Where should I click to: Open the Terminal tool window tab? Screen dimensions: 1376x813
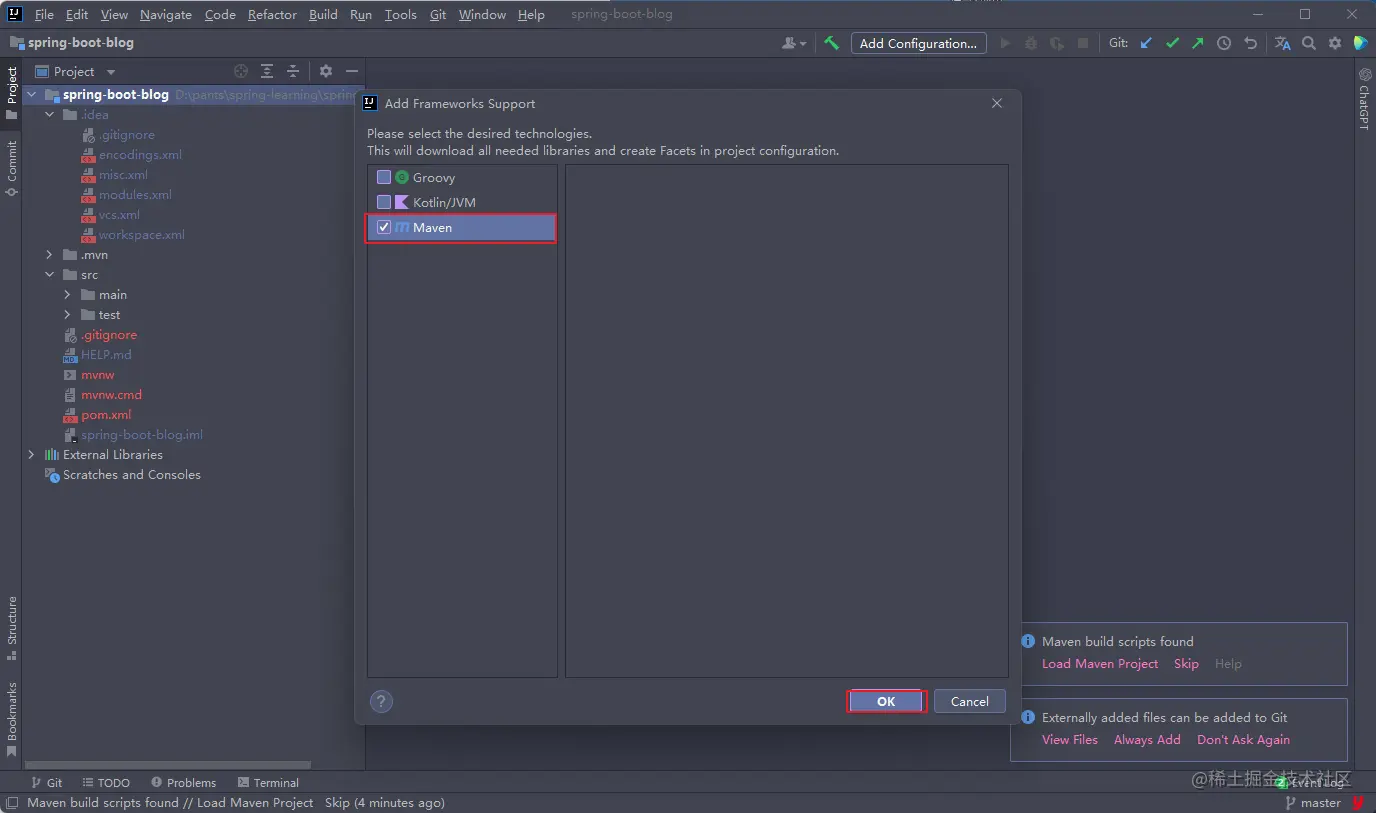pos(268,782)
